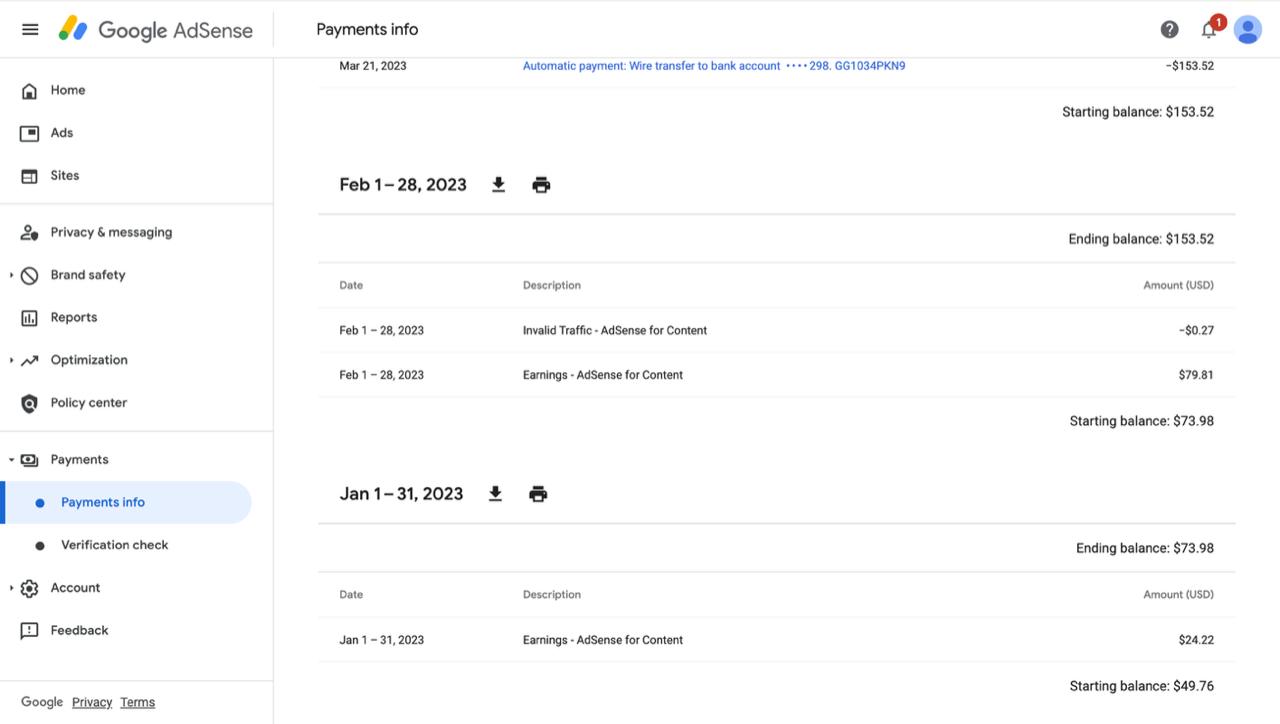Click the Mar 21, 2023 date

(373, 66)
